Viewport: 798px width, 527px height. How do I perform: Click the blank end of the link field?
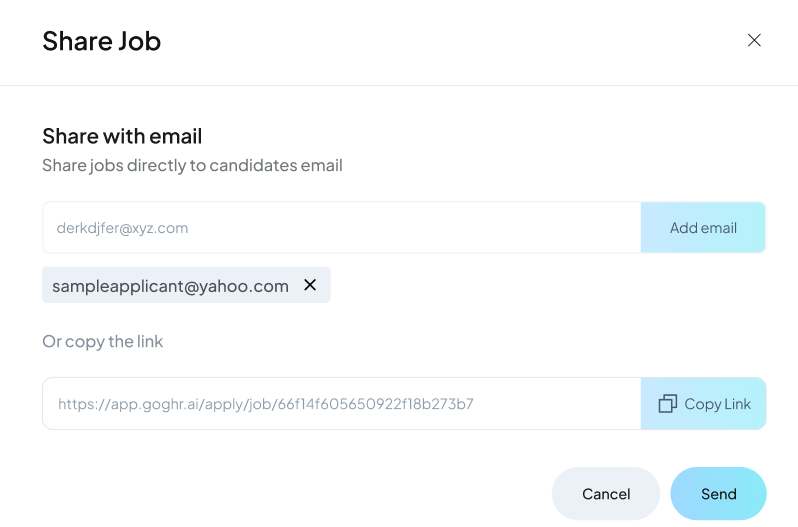[x=557, y=403]
